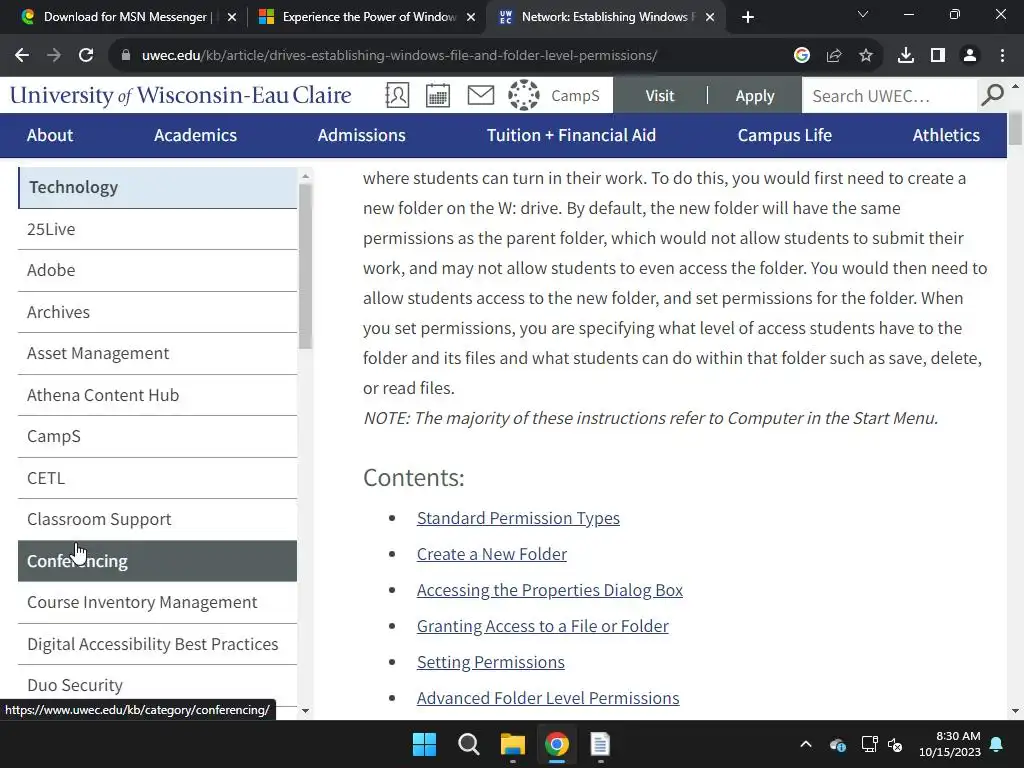Image resolution: width=1024 pixels, height=768 pixels.
Task: Click the University of Wisconsin-Eau Claire logo
Action: coord(180,95)
